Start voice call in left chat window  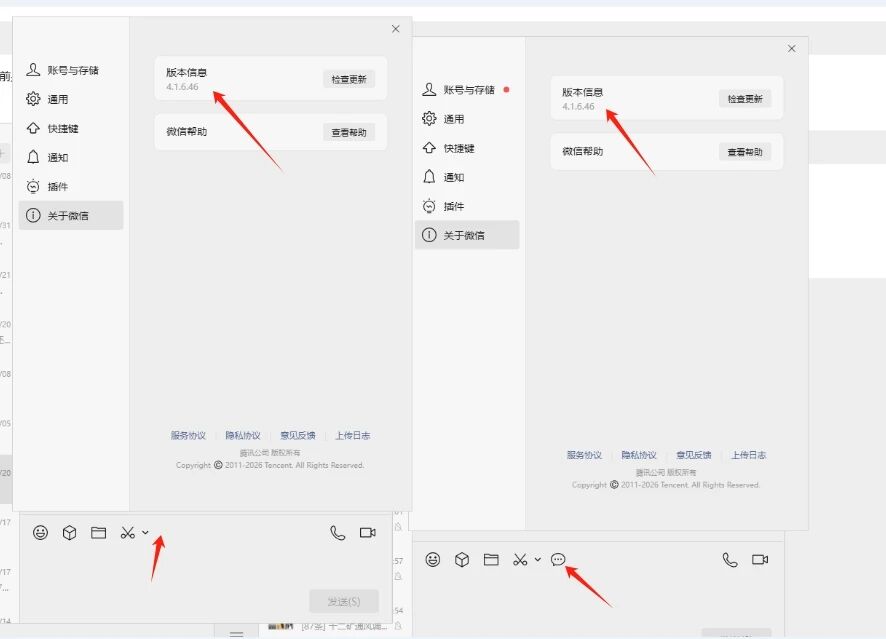pos(337,533)
